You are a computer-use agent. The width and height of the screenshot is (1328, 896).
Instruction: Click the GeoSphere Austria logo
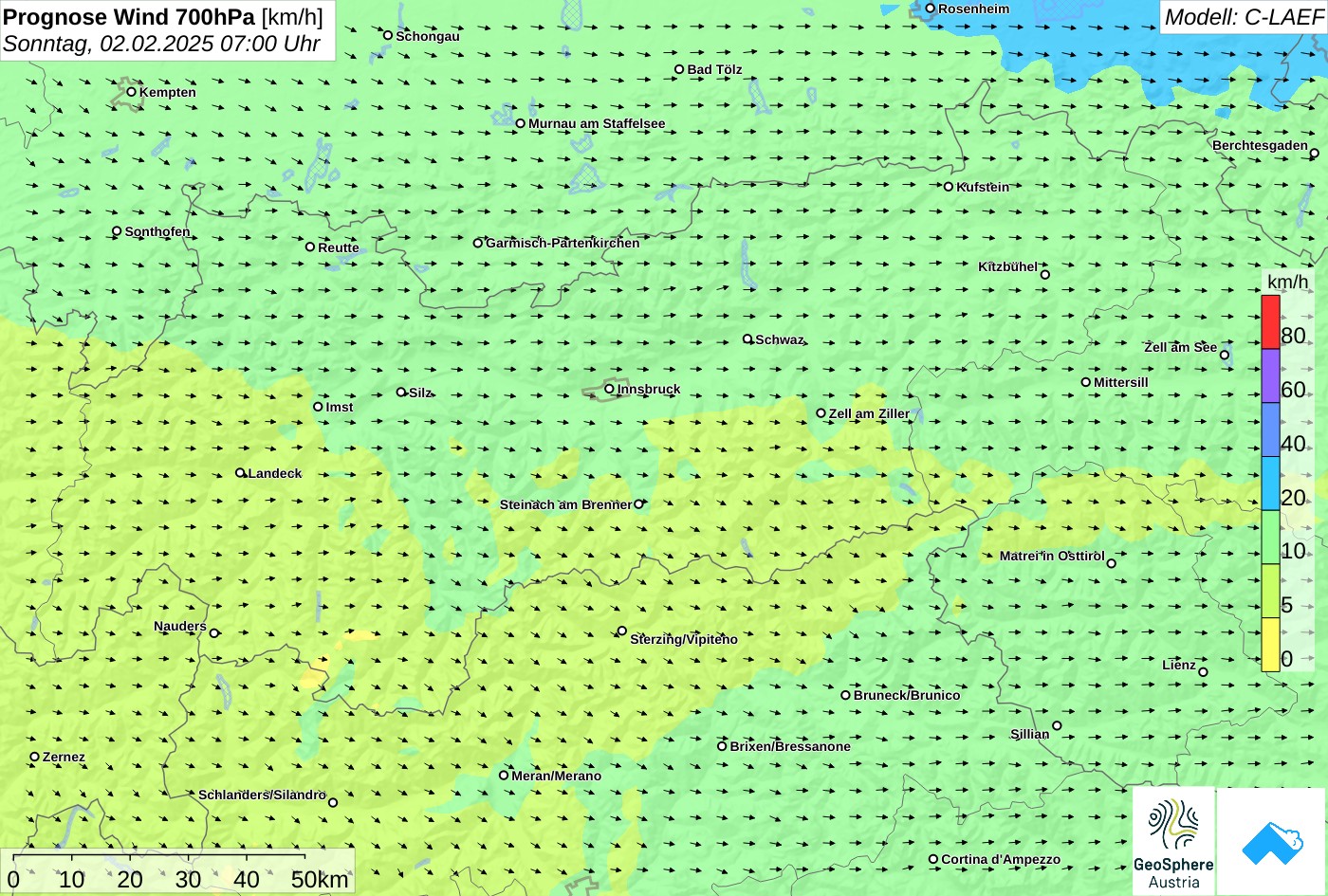(1173, 841)
